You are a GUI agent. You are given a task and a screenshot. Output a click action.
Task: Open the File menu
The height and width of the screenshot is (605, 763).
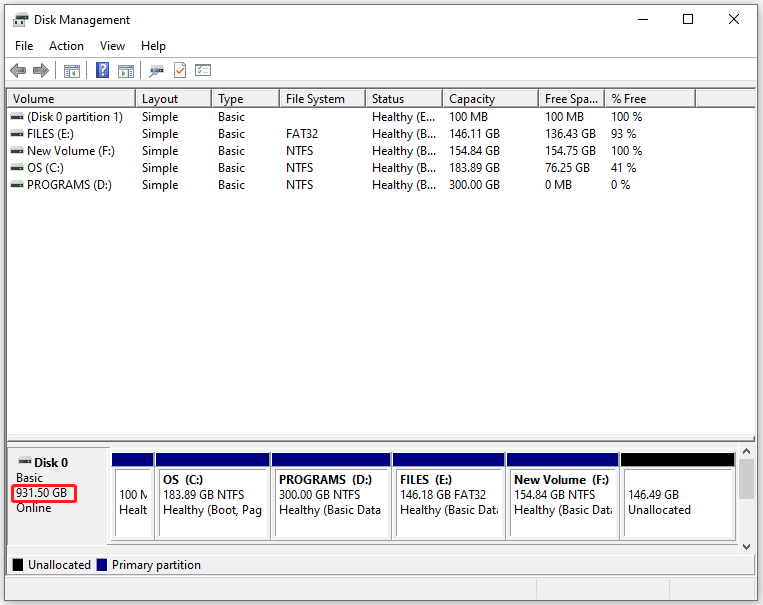pyautogui.click(x=24, y=46)
